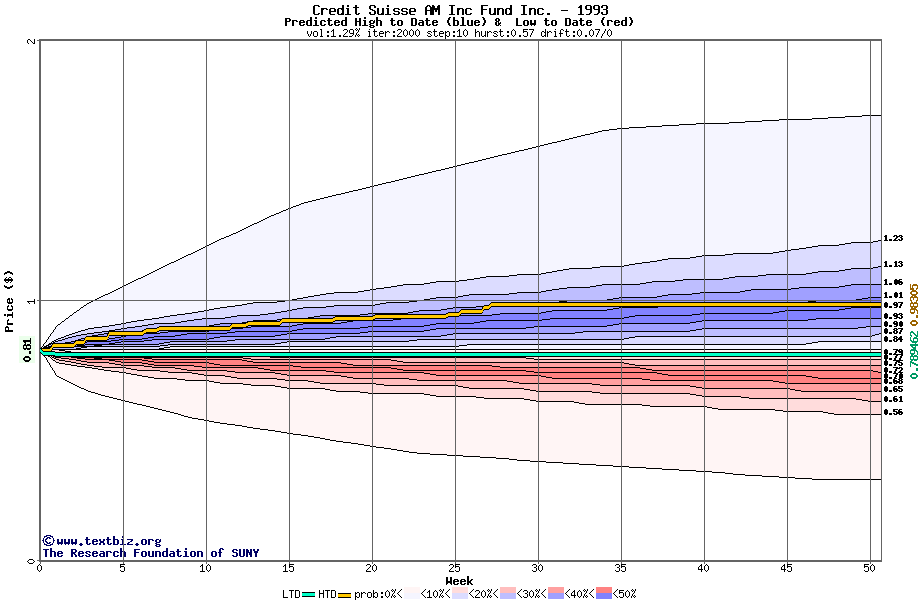920x600 pixels.
Task: Click the orange vertical value 0.98305
Action: click(x=914, y=305)
